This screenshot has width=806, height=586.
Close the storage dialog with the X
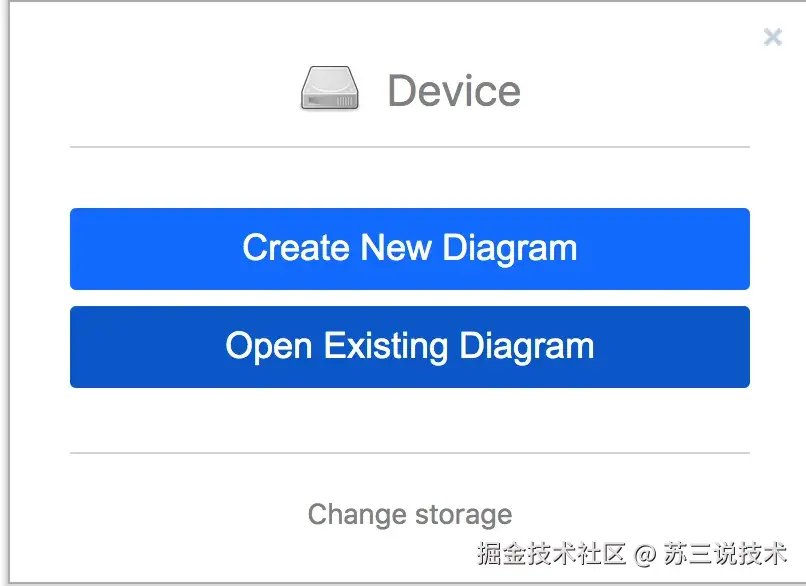point(772,38)
